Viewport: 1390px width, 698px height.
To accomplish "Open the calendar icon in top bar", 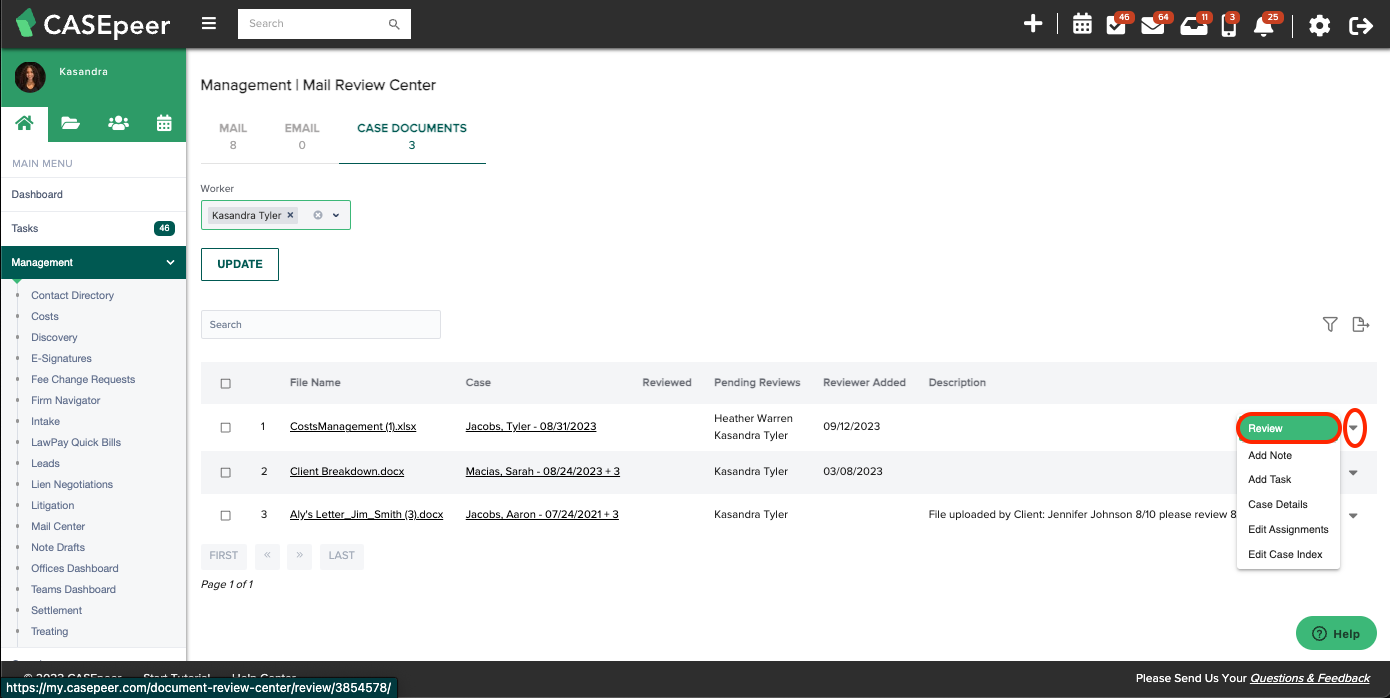I will (x=1082, y=24).
